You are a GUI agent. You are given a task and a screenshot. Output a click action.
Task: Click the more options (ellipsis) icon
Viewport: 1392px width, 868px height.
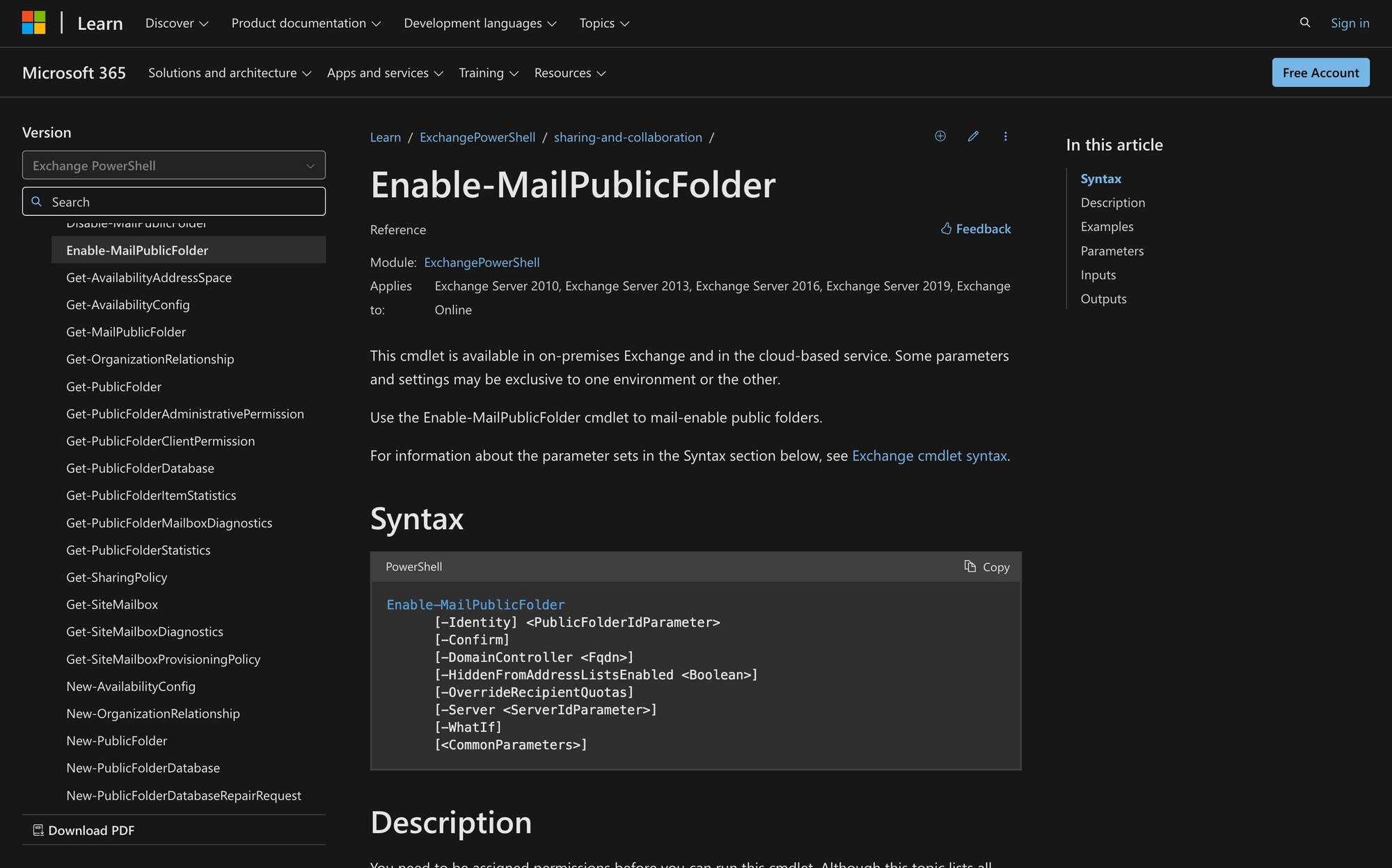(x=1005, y=137)
